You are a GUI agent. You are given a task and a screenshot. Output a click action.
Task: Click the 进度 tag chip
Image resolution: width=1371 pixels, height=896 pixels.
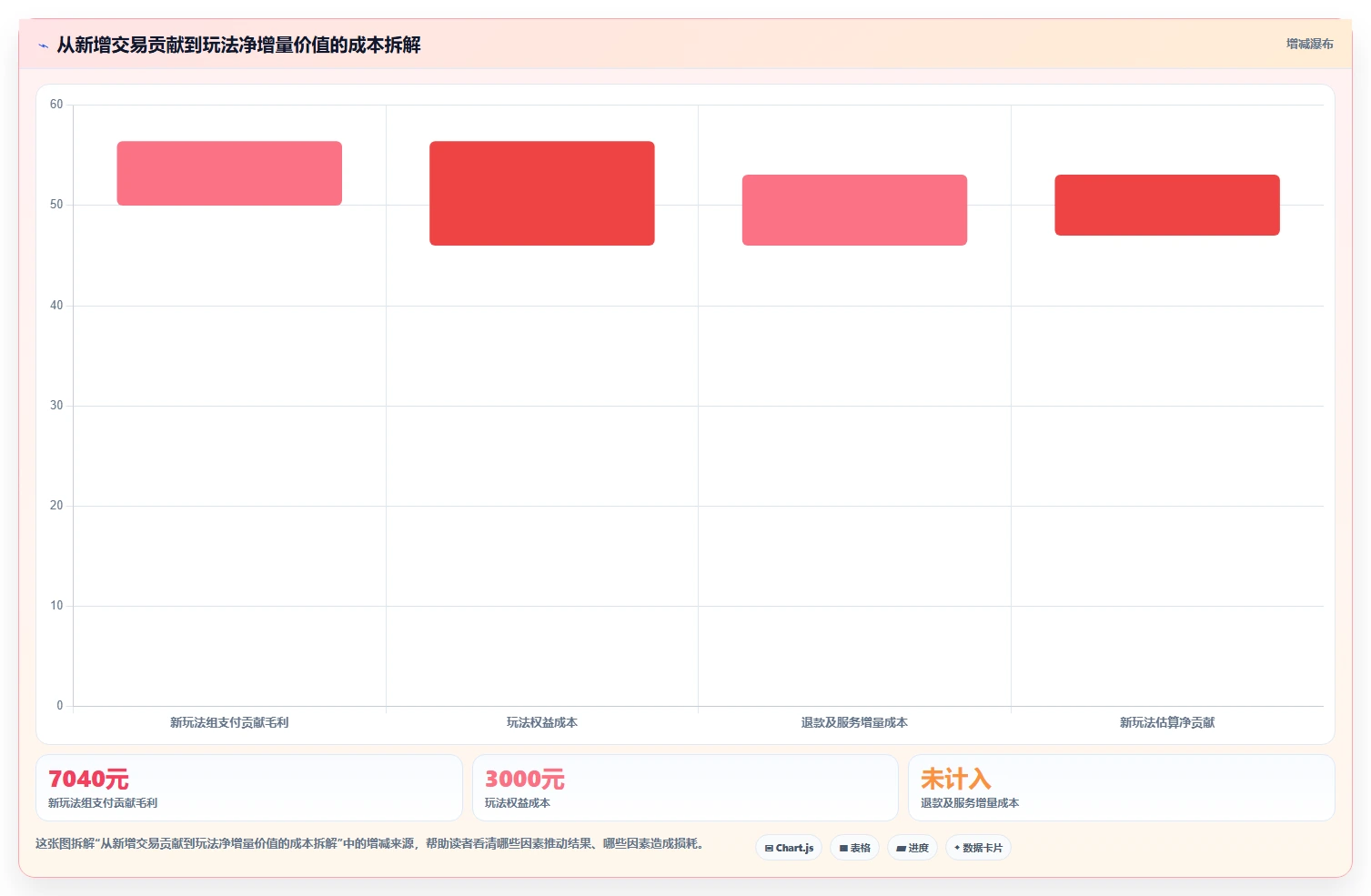(912, 848)
